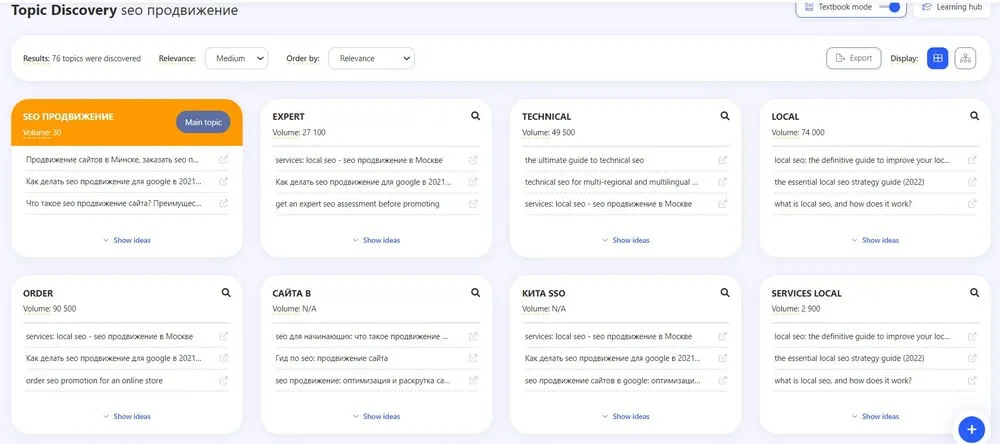The image size is (1000, 444).
Task: Click the 'Volume: 90 500' text
Action: pyautogui.click(x=49, y=309)
